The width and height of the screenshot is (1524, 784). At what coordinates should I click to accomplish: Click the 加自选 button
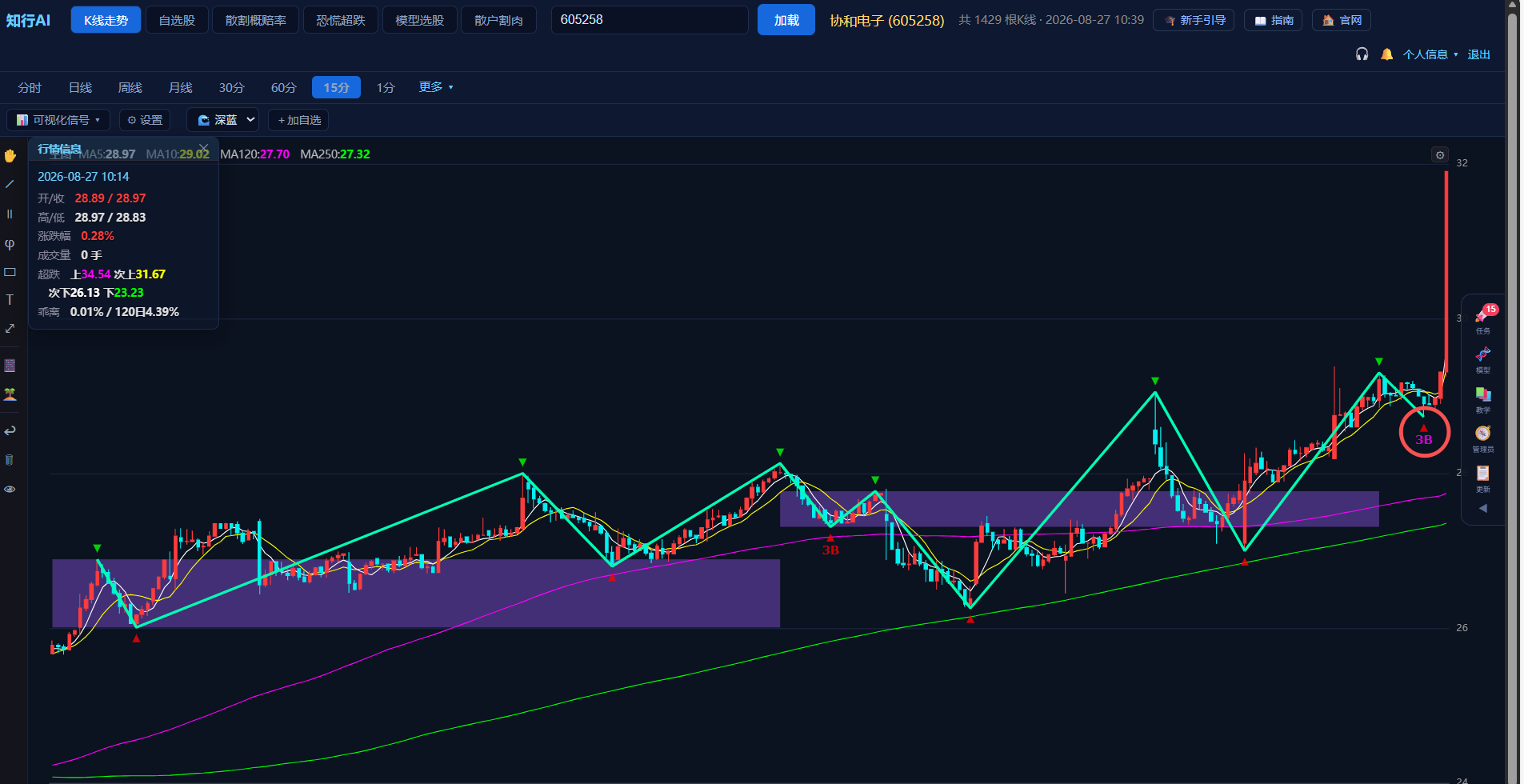tap(298, 120)
